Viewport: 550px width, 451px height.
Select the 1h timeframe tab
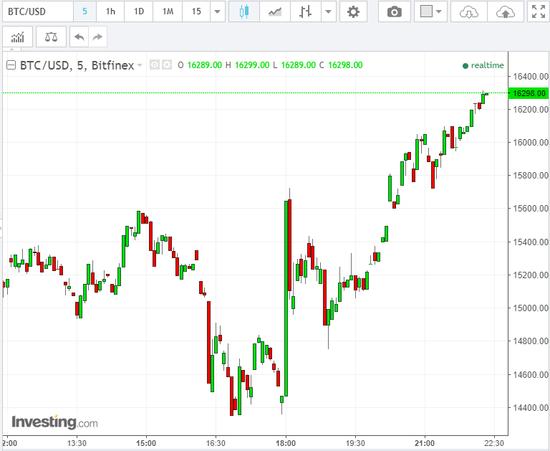pos(110,12)
